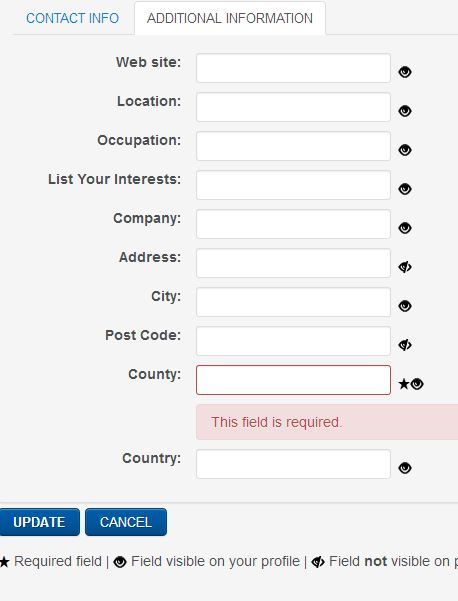458x601 pixels.
Task: Toggle the eye icon beside County field
Action: point(417,384)
